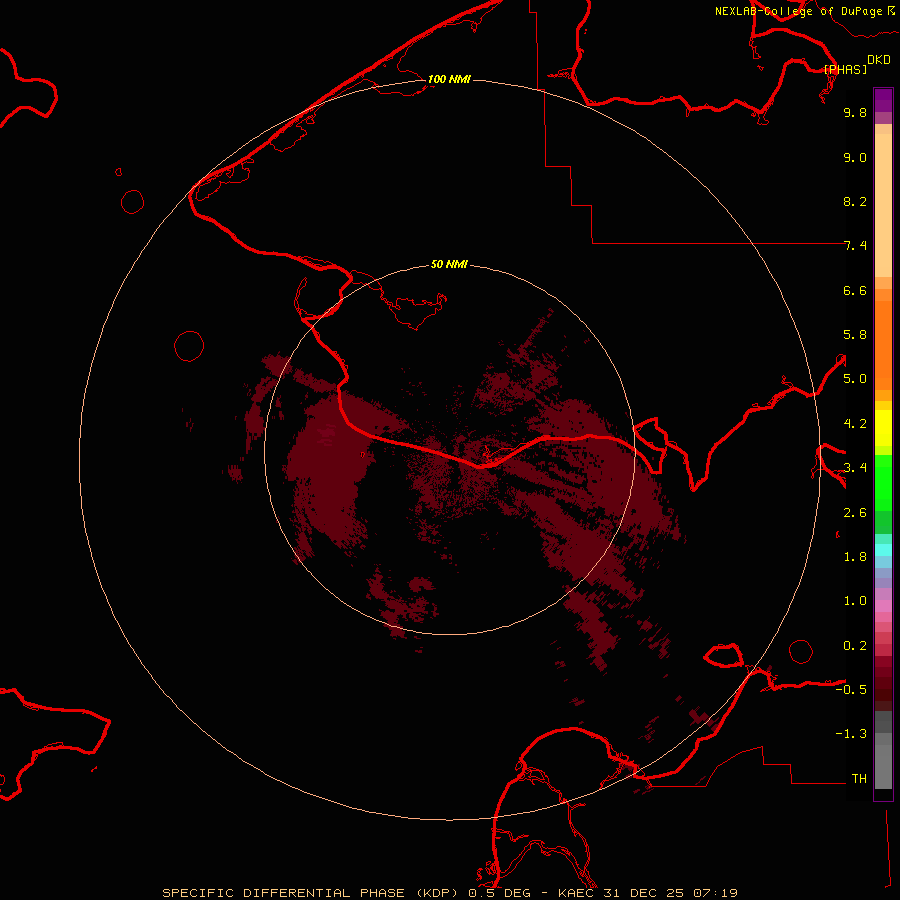Viewport: 900px width, 900px height.
Task: Click the 2.6 scale value label
Action: 855,513
